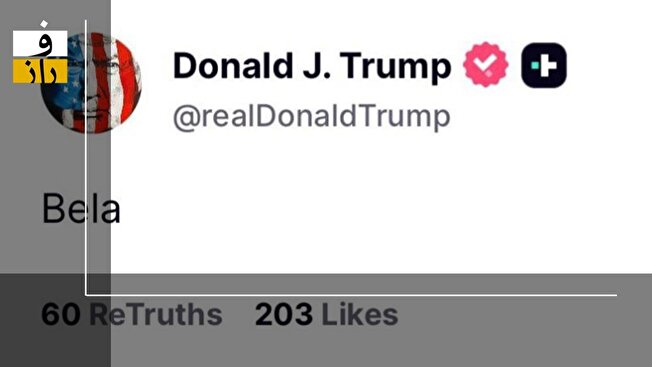
Task: Click the number 60 before ReTruths
Action: tap(61, 314)
